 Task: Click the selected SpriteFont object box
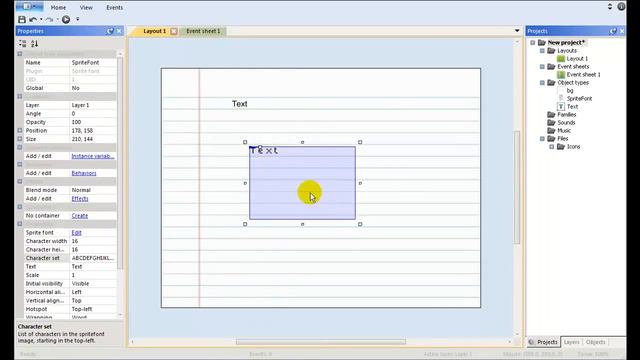point(302,183)
